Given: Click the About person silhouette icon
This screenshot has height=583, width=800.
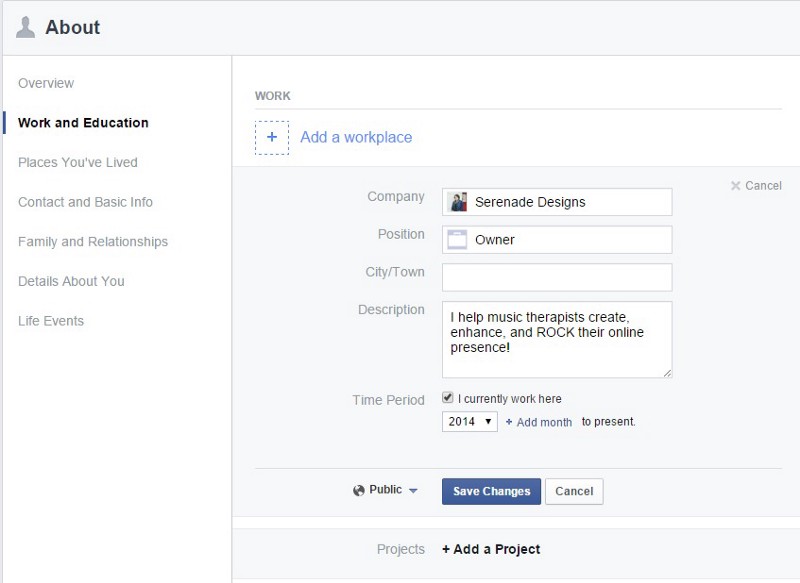Looking at the screenshot, I should coord(25,27).
